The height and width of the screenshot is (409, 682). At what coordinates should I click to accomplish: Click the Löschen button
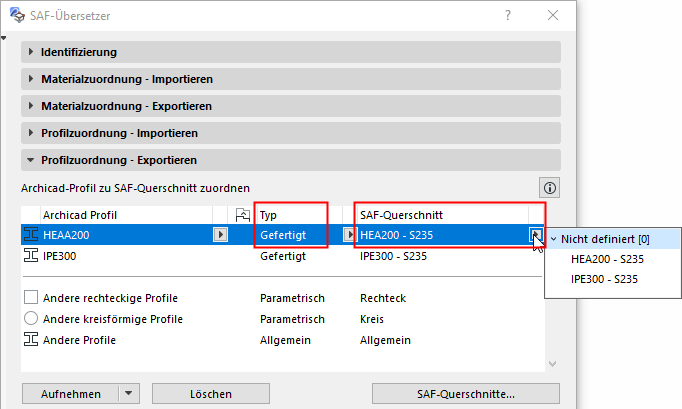pos(210,394)
